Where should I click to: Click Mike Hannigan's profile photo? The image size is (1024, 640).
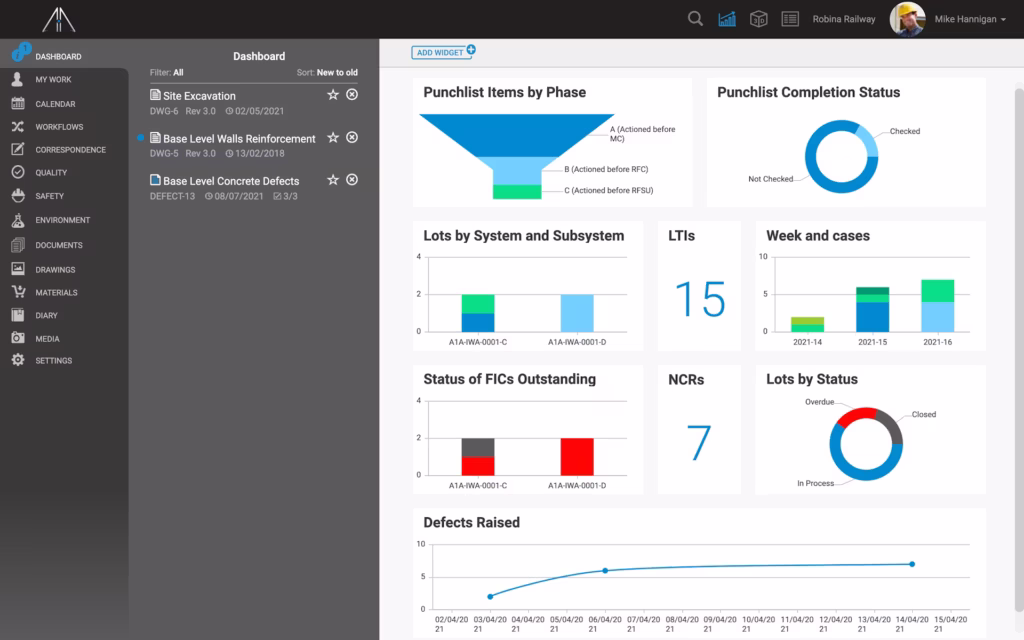tap(908, 19)
